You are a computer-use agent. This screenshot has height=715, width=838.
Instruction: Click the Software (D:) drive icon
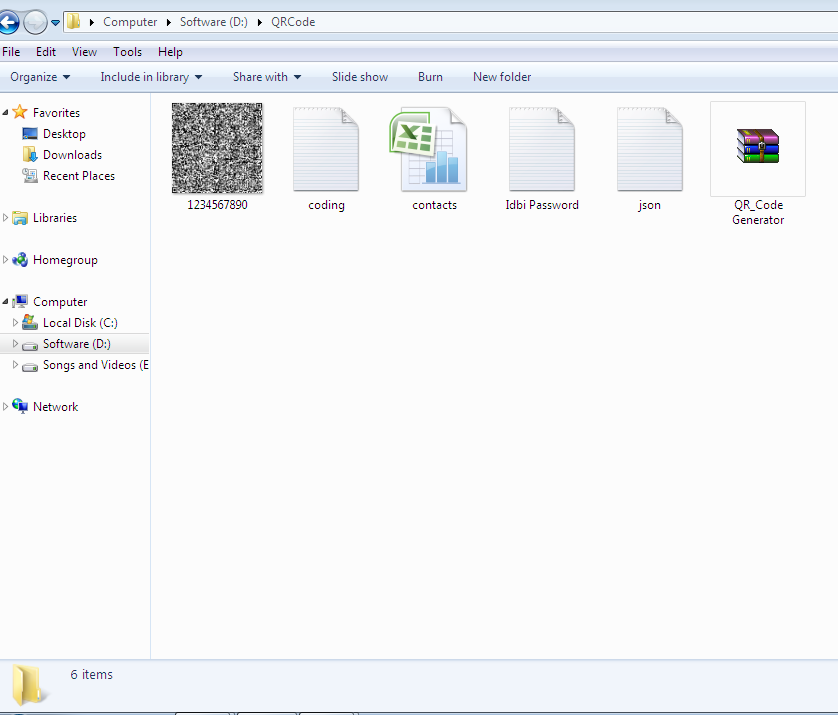coord(30,345)
